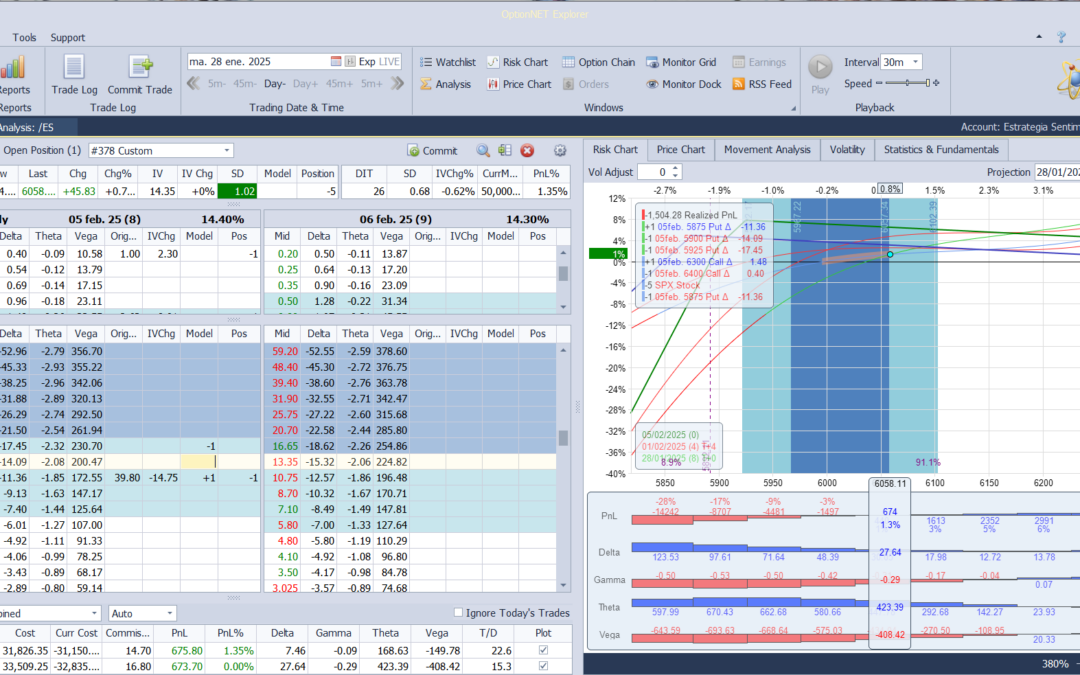Image resolution: width=1080 pixels, height=675 pixels.
Task: Switch to the Risk Chart tab
Action: tap(615, 149)
